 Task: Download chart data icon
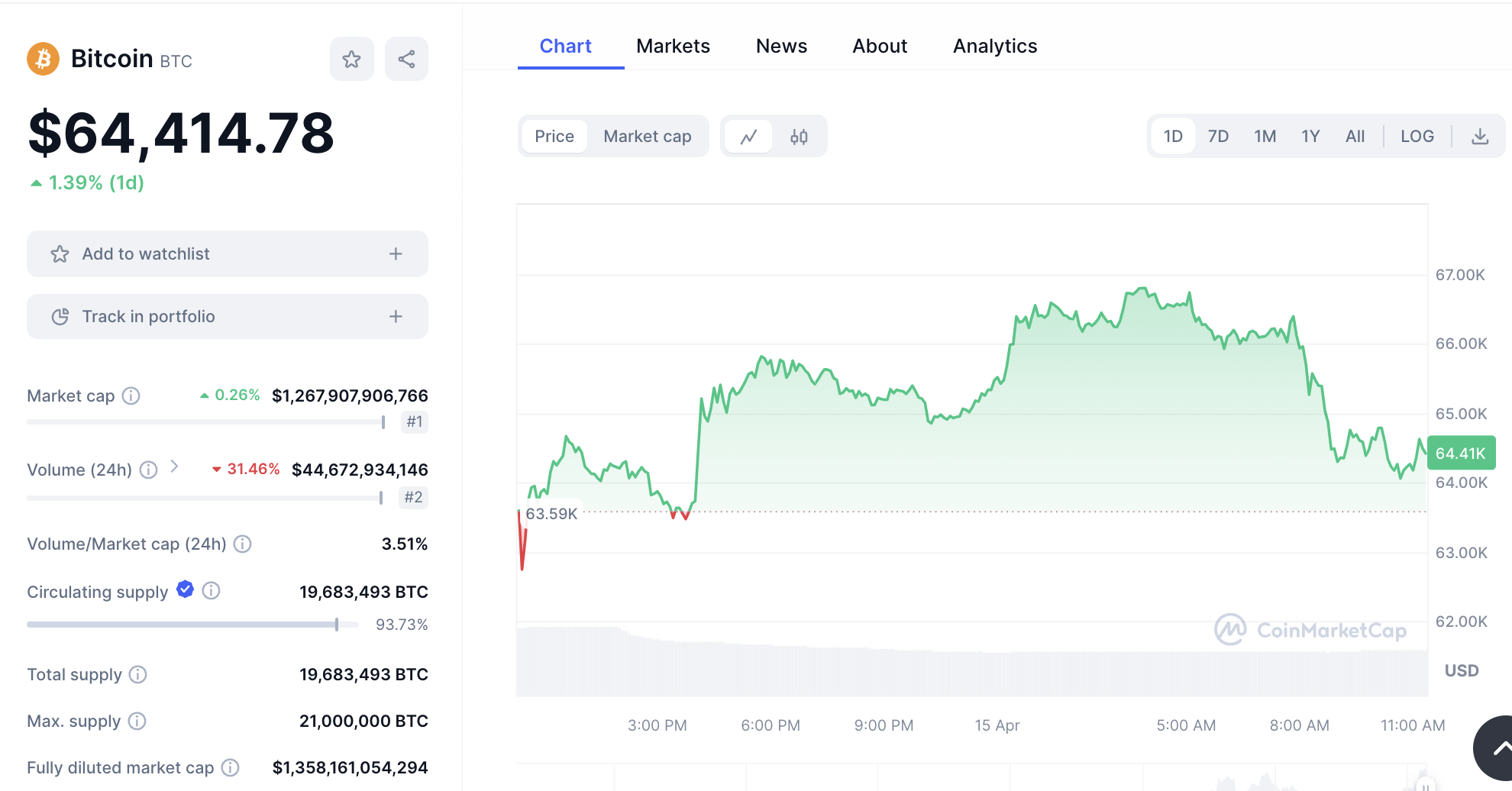click(1479, 137)
